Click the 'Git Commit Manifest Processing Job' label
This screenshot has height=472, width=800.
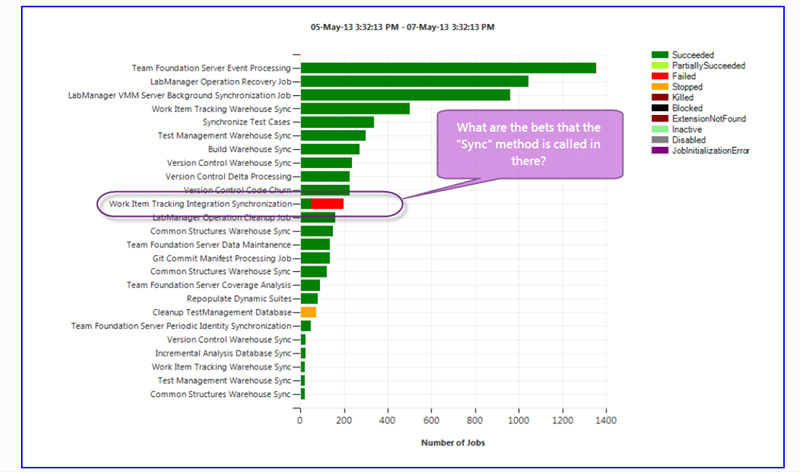(x=221, y=258)
